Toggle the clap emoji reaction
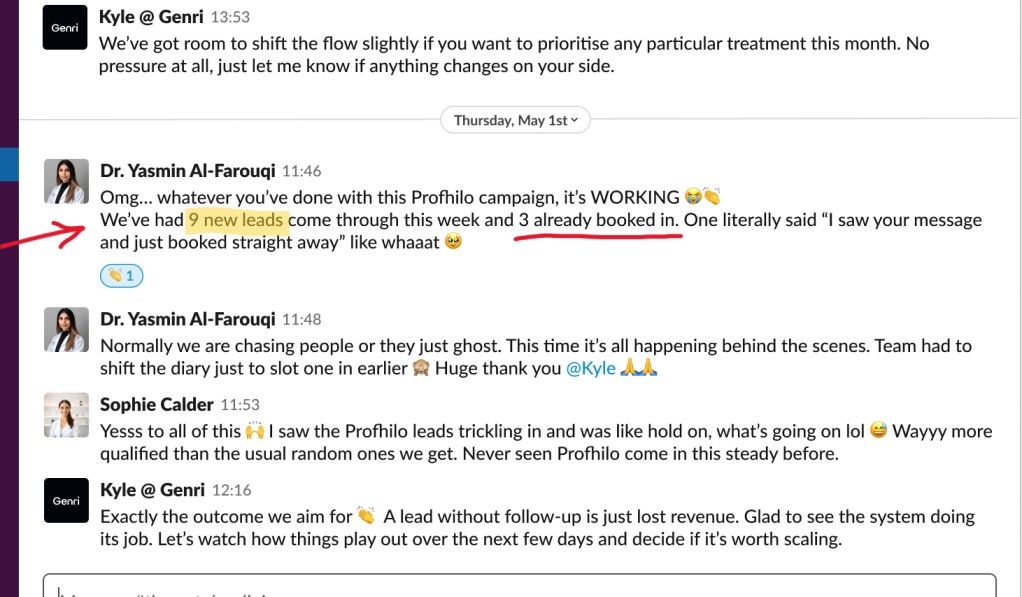The image size is (1022, 597). click(122, 275)
